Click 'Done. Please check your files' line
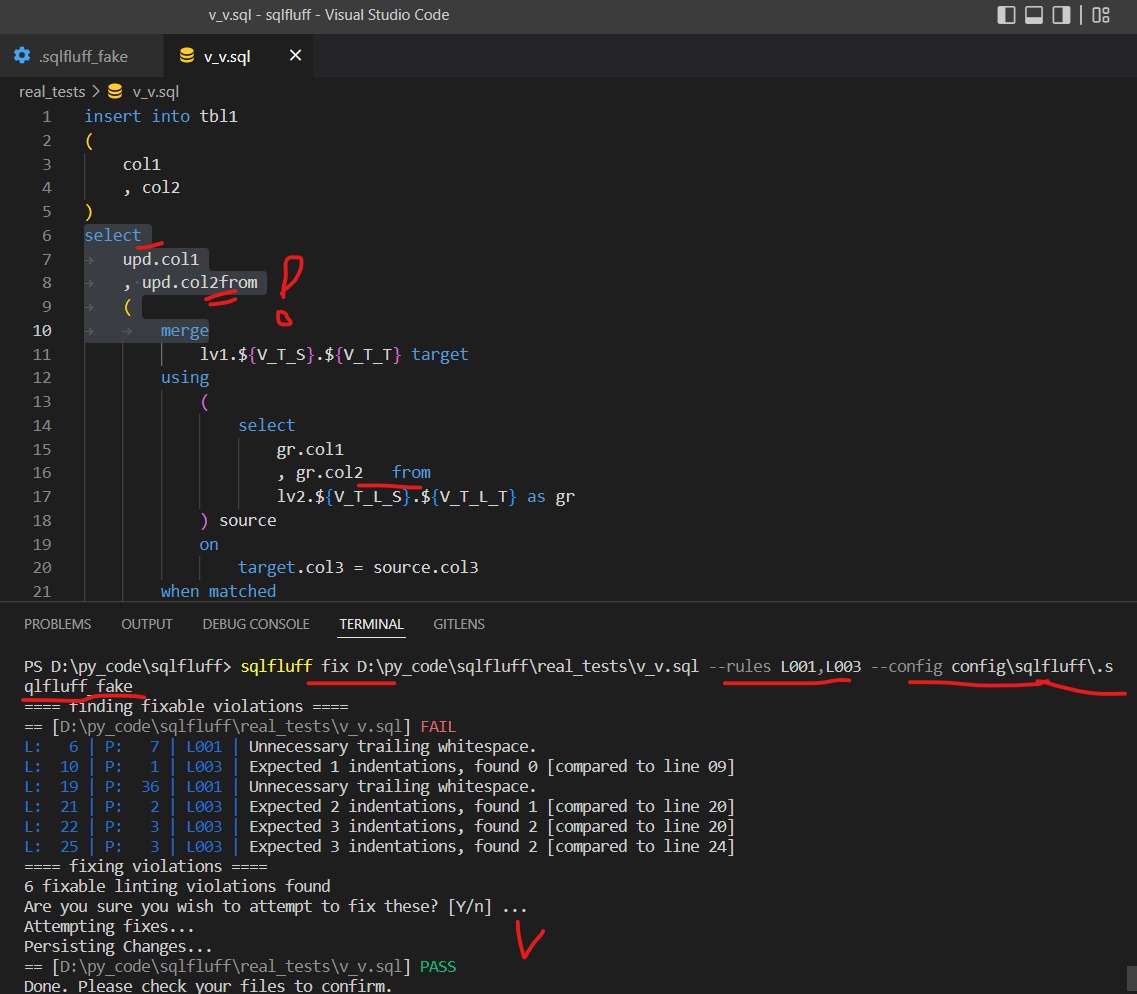 click(207, 986)
